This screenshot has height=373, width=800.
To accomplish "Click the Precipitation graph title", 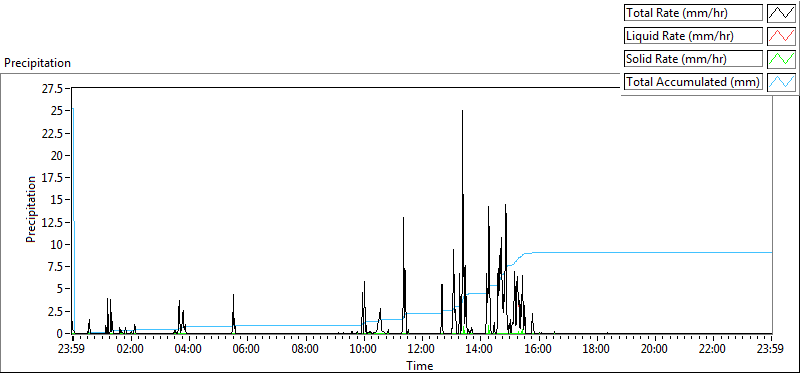I will [37, 63].
